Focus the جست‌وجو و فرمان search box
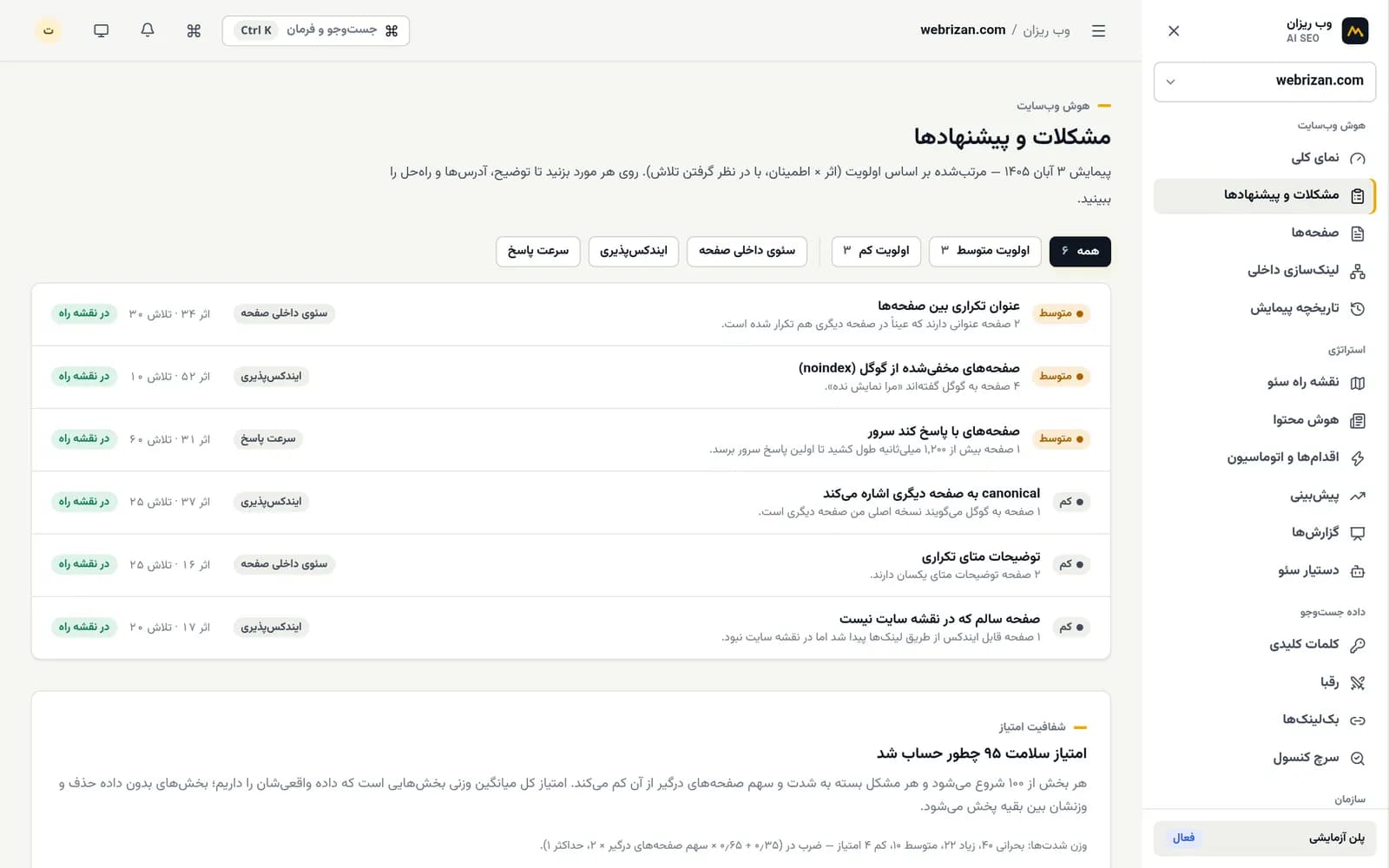 click(x=316, y=30)
